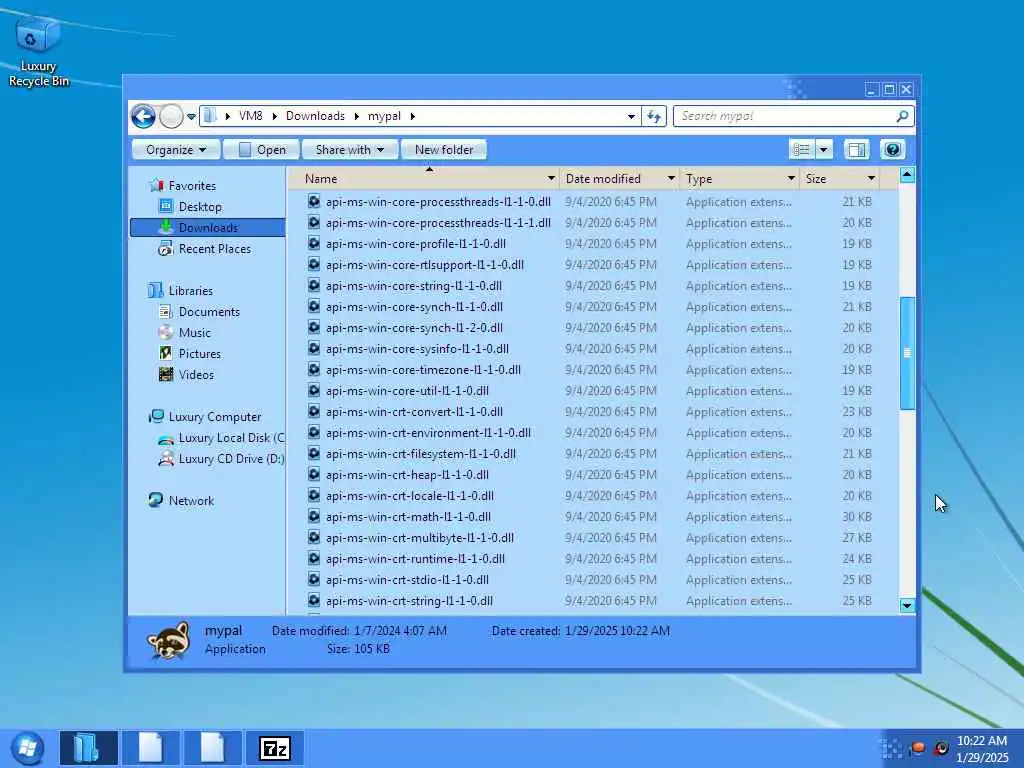Select Network in the navigation pane

coord(182,500)
